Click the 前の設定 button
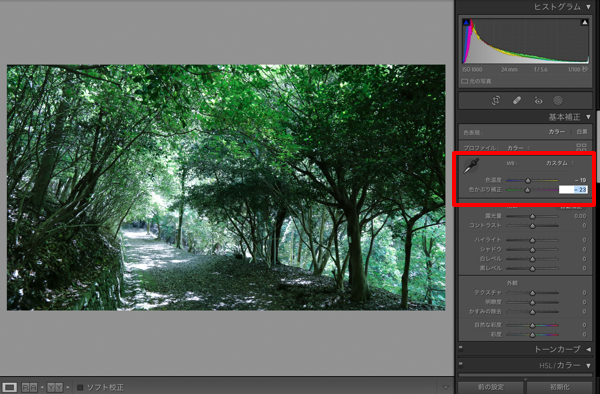600x394 pixels. pos(491,387)
